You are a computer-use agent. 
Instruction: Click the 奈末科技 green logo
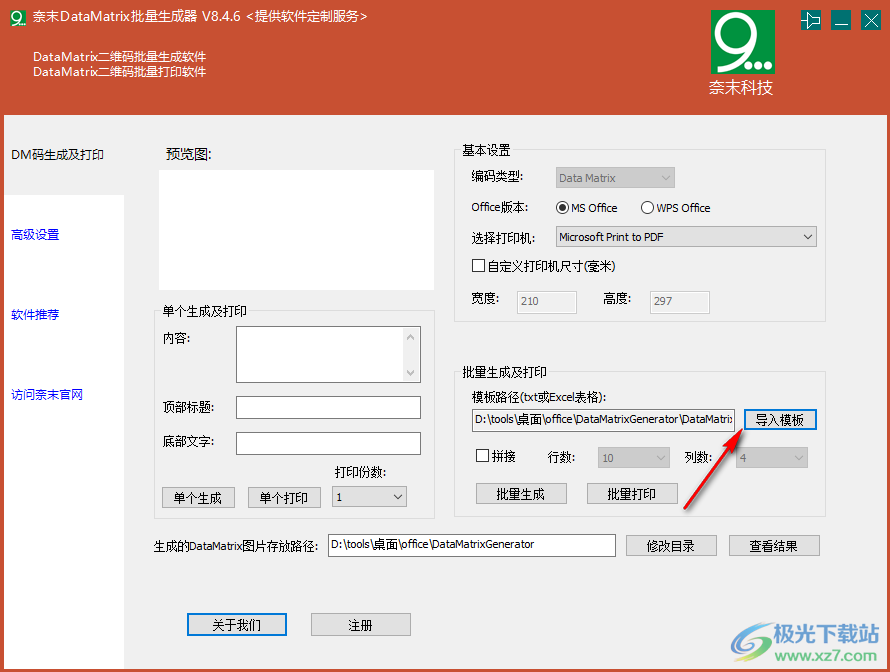(x=742, y=42)
